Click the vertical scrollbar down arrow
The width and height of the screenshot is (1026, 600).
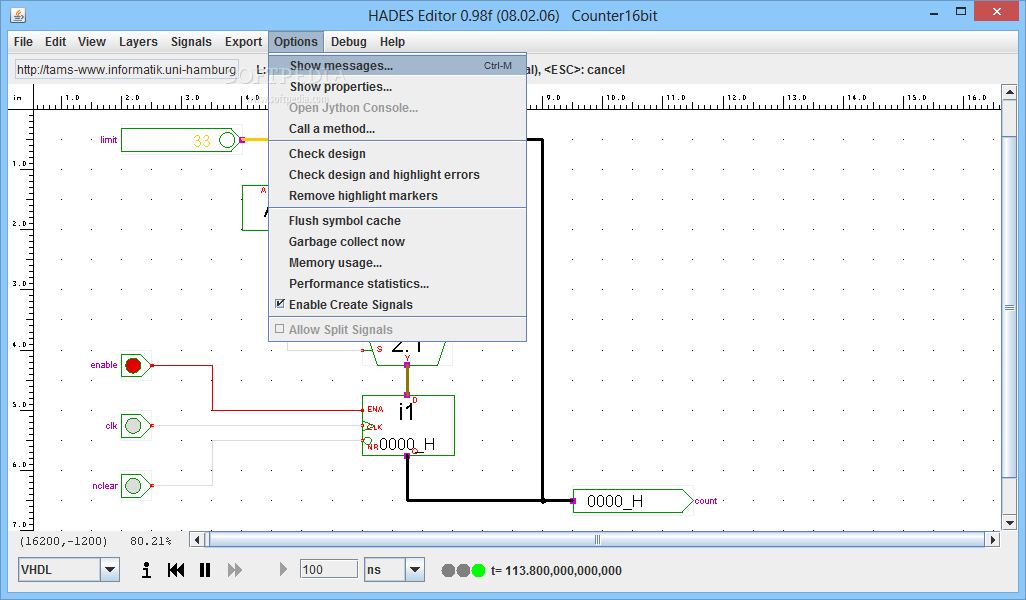[x=1009, y=522]
